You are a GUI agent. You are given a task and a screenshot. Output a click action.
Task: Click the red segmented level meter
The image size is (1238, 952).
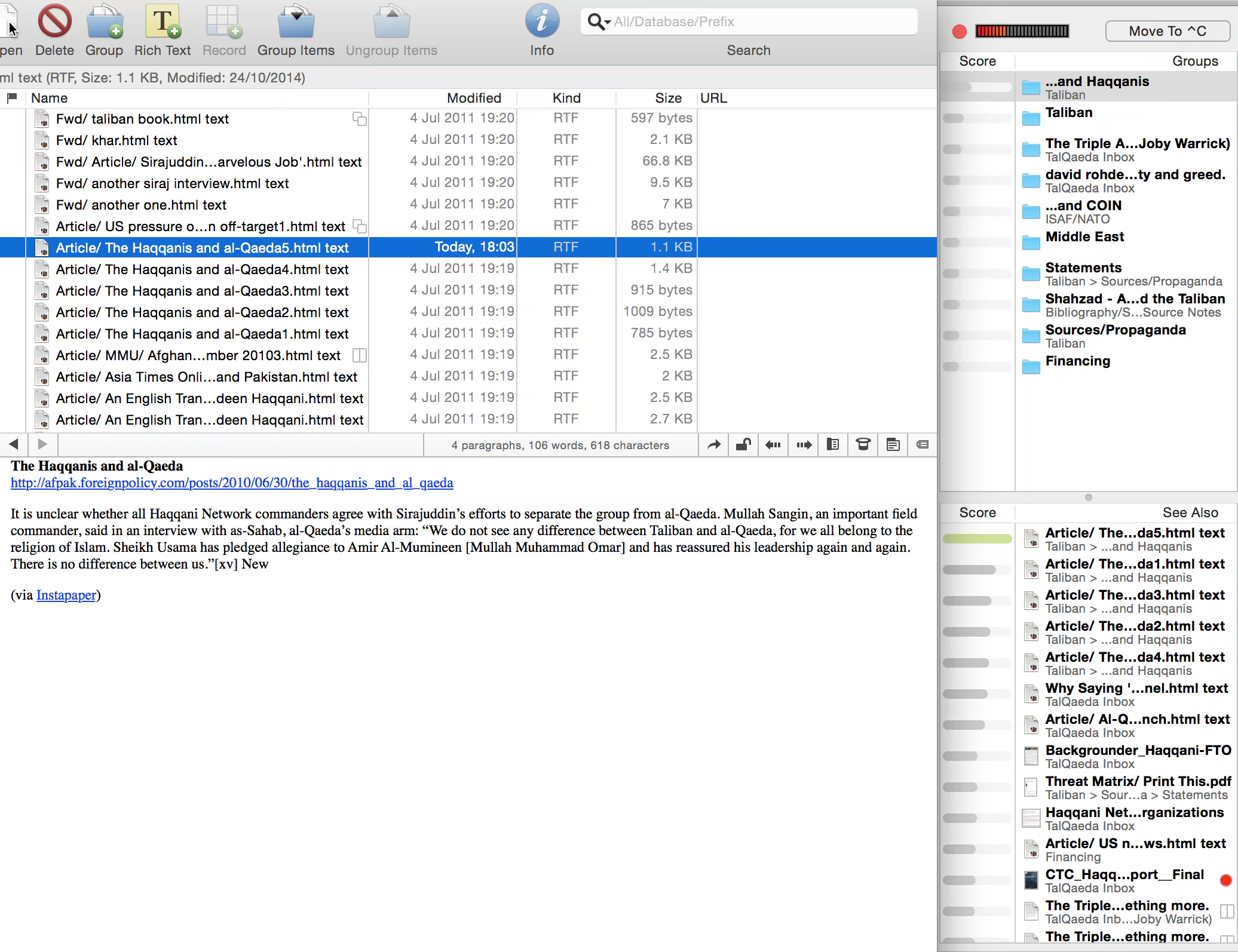pos(1022,32)
